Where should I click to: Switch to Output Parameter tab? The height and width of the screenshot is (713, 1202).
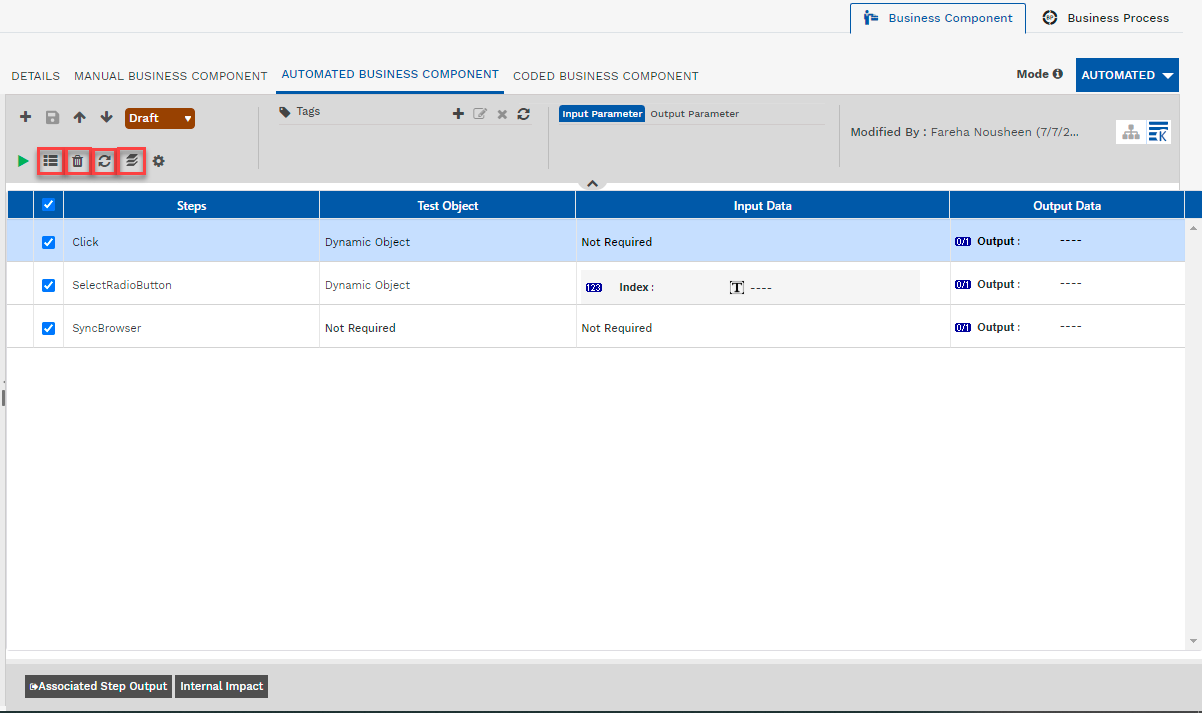(x=694, y=114)
